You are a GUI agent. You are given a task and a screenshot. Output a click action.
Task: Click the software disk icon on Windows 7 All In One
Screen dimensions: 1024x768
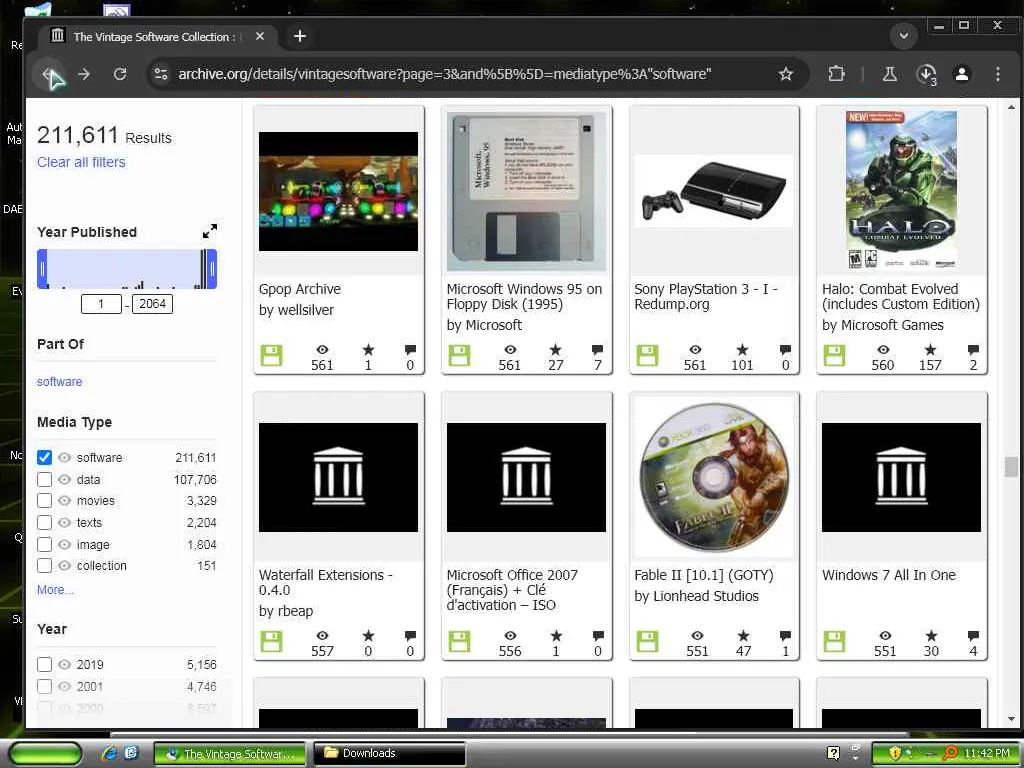(x=834, y=642)
